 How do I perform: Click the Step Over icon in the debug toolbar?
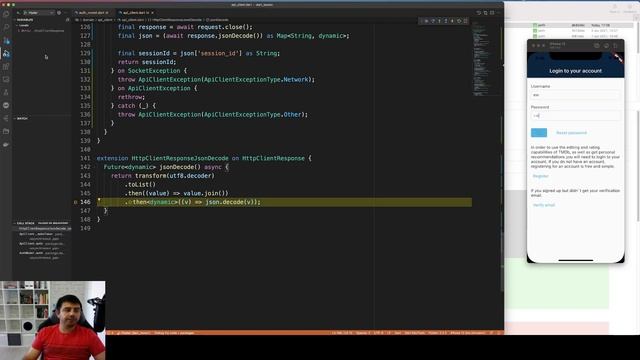pos(433,21)
